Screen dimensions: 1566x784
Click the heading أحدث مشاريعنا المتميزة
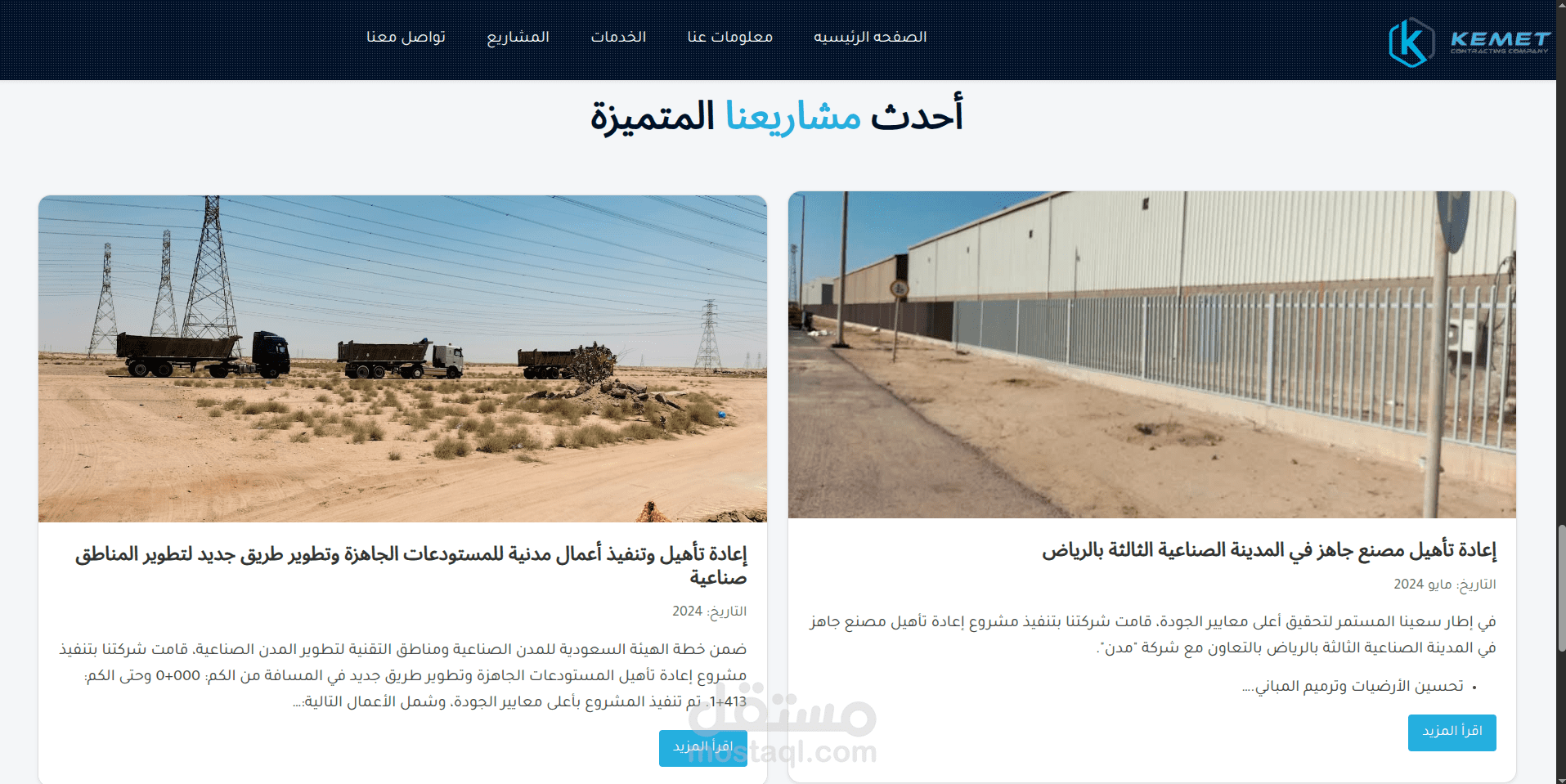click(777, 115)
